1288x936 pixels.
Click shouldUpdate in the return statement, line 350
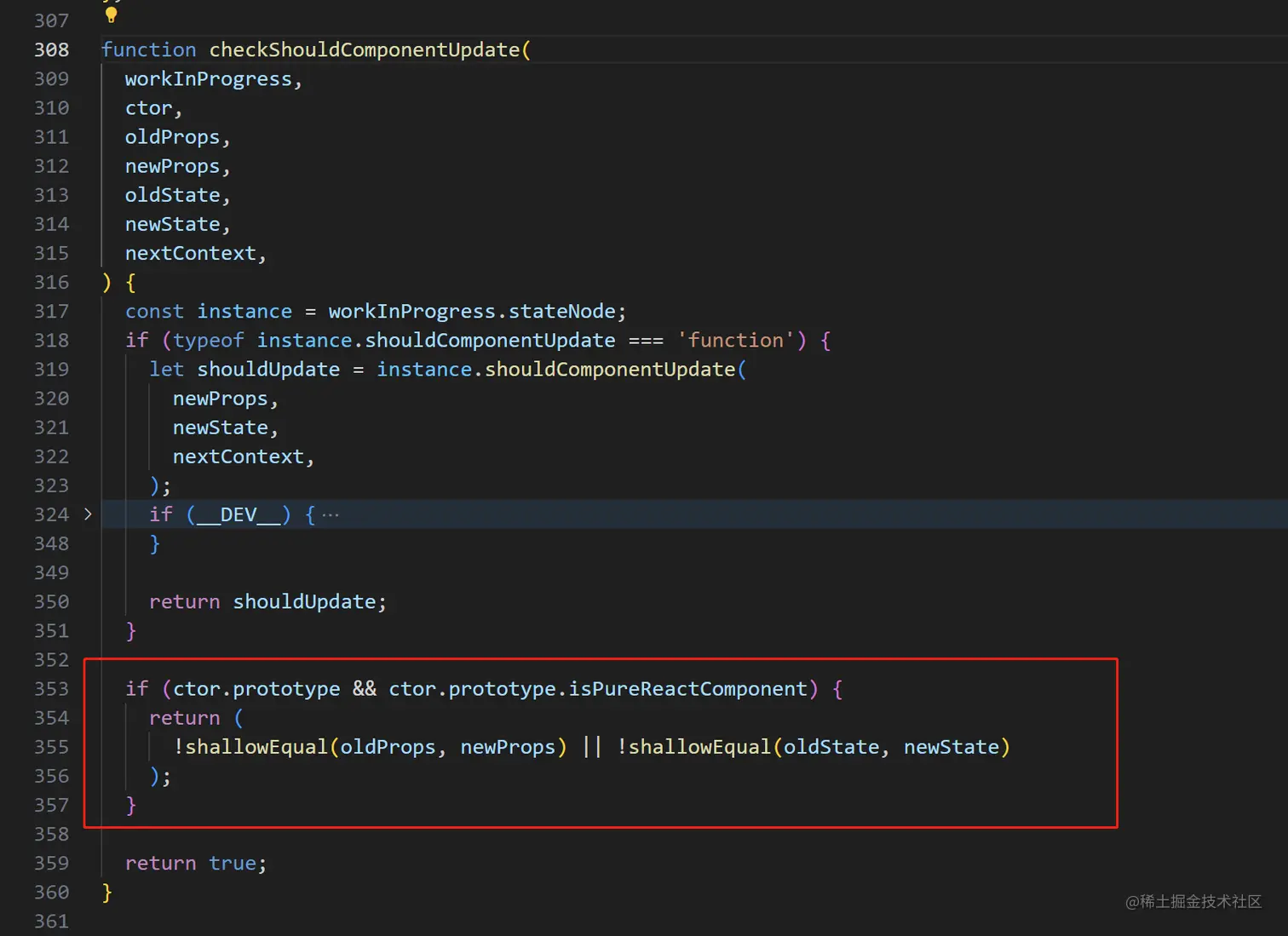click(305, 602)
